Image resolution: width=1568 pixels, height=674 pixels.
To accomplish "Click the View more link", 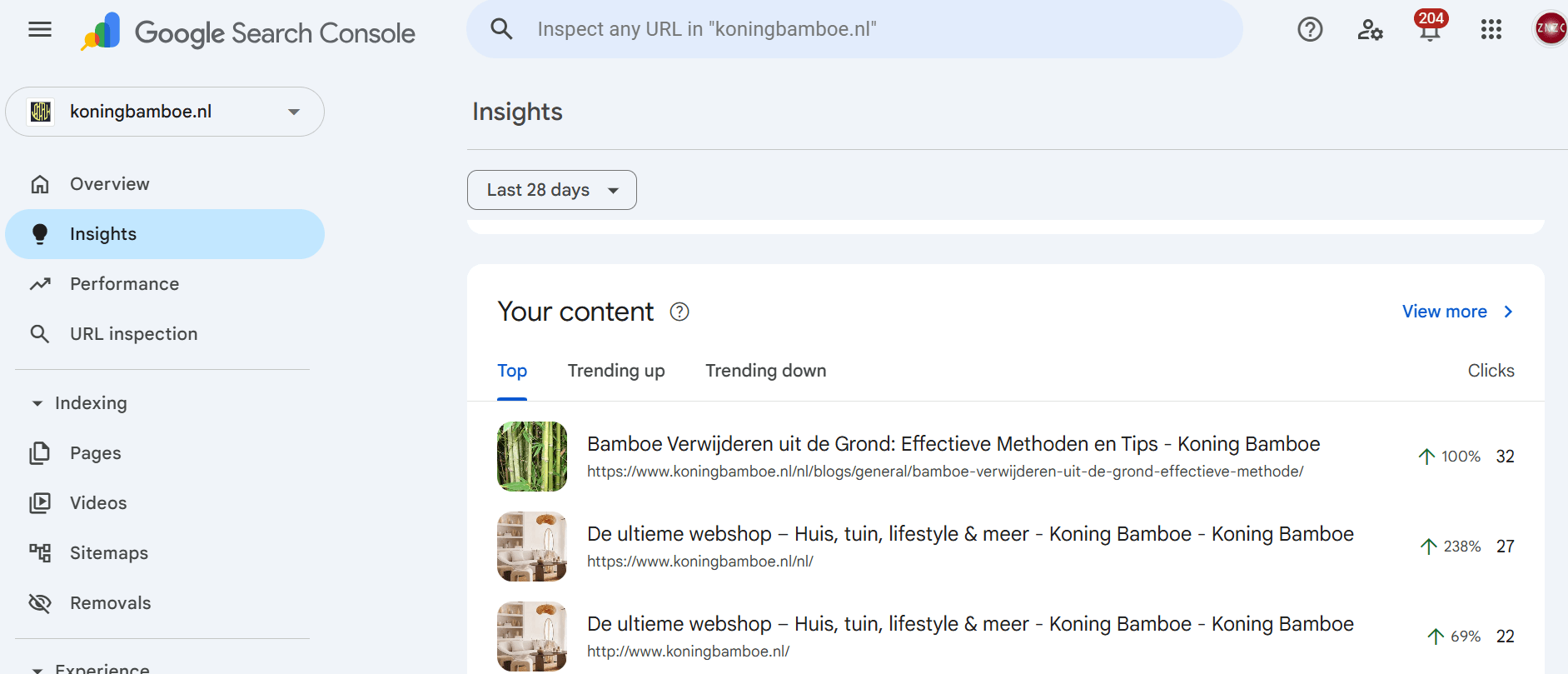I will (x=1456, y=312).
